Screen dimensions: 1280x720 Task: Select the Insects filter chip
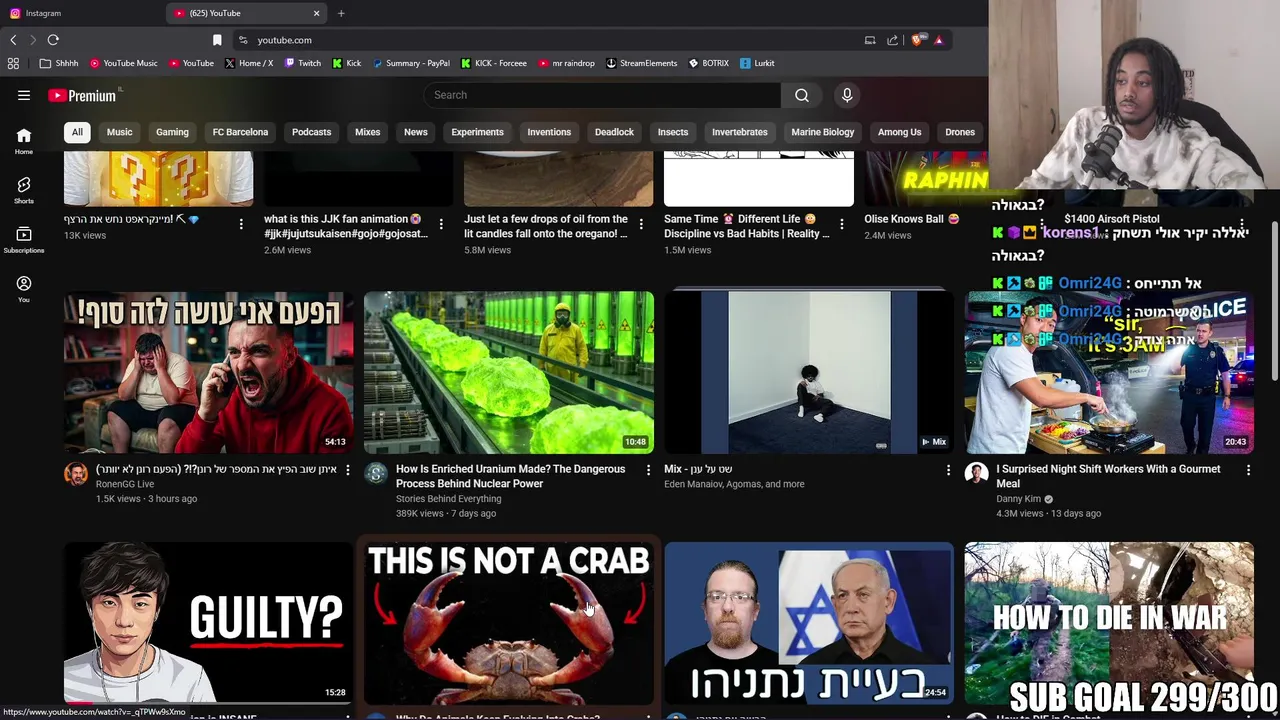click(x=673, y=132)
